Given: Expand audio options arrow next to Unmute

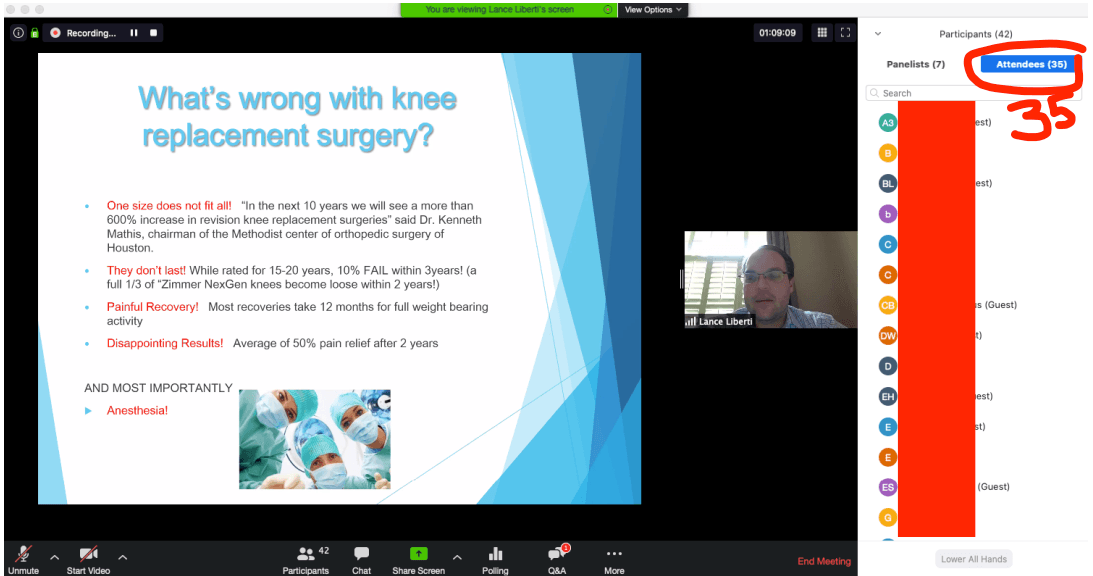Looking at the screenshot, I should coord(54,557).
